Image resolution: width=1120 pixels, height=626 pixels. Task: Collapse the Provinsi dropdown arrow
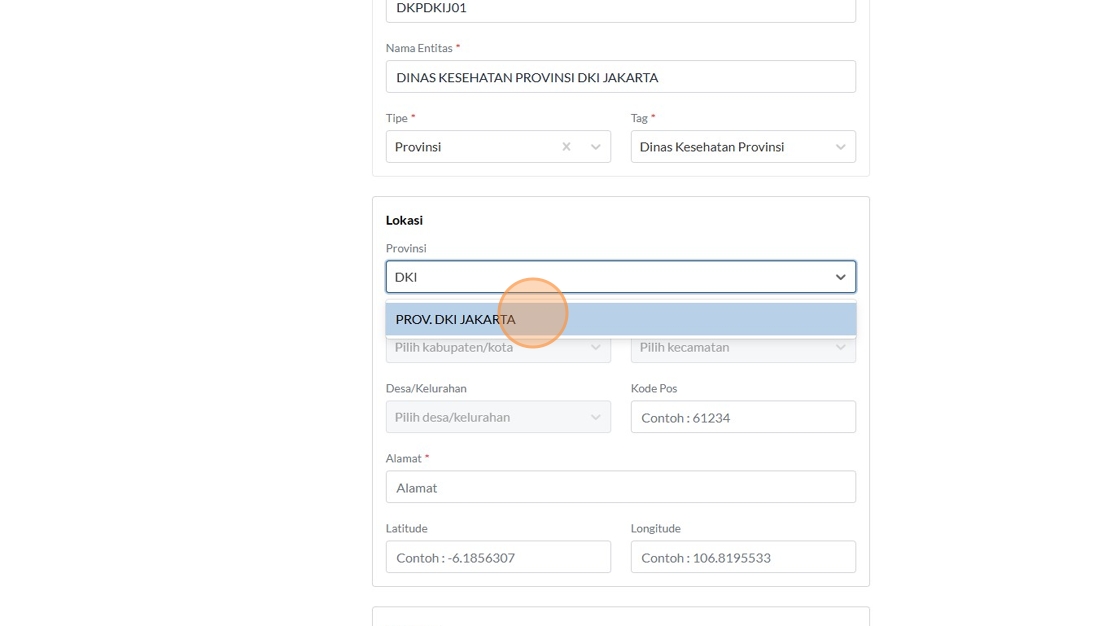point(841,277)
